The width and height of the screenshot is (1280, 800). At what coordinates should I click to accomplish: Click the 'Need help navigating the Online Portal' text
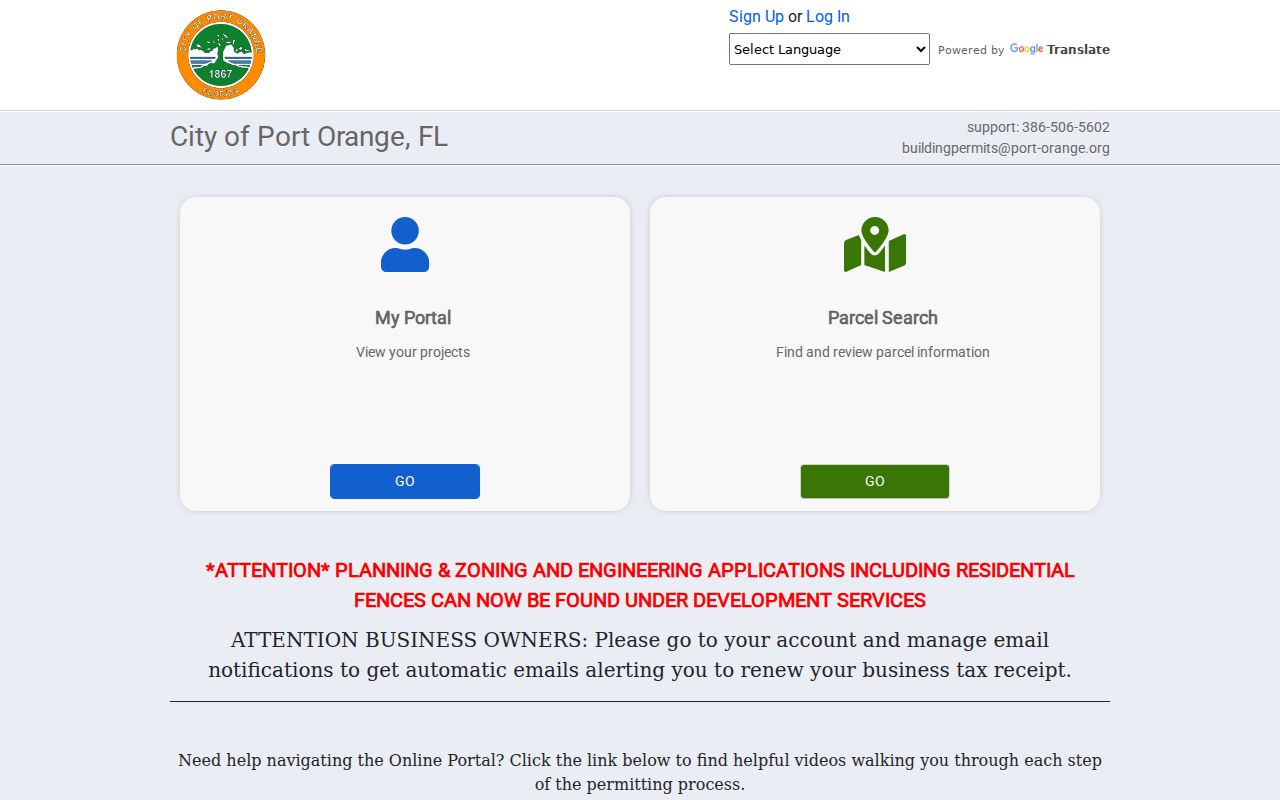point(640,772)
